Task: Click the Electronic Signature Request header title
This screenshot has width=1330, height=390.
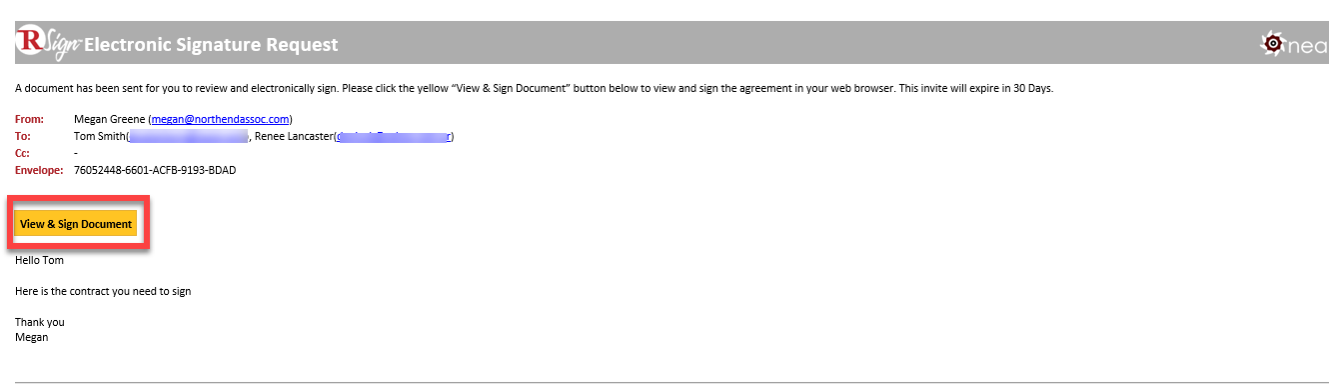Action: pyautogui.click(x=211, y=45)
